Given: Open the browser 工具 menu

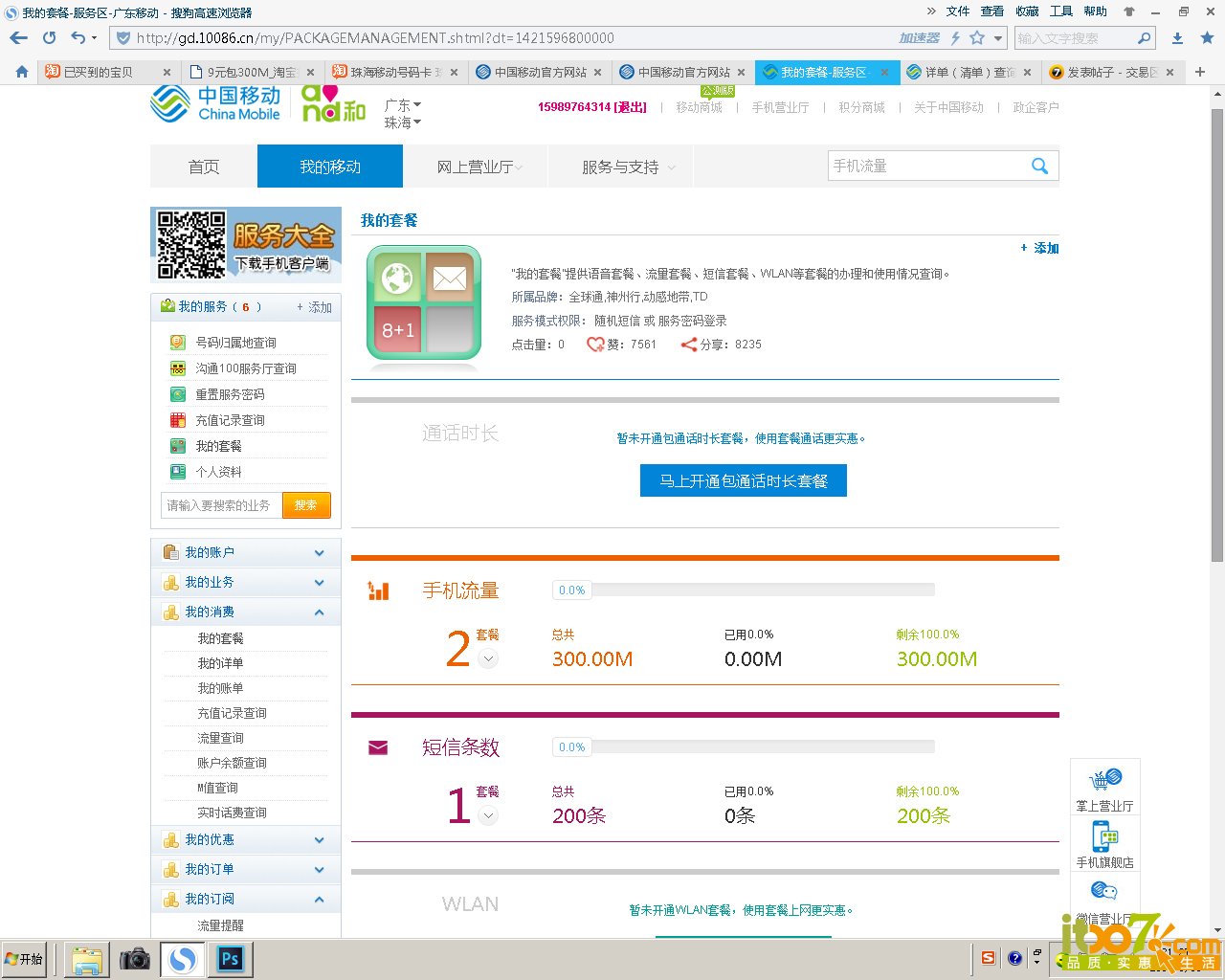Looking at the screenshot, I should pos(1061,11).
